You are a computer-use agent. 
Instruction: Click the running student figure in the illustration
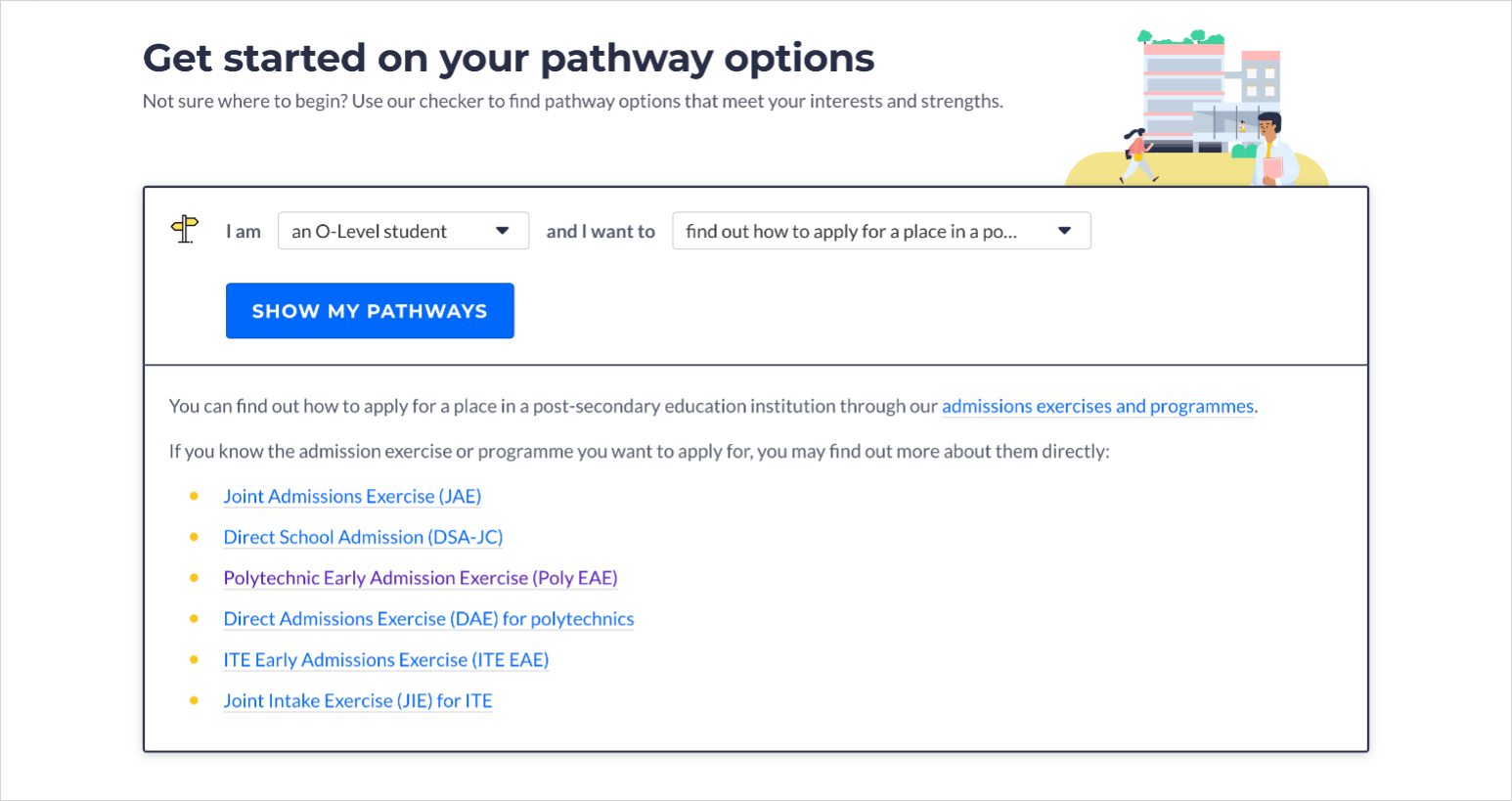1136,156
